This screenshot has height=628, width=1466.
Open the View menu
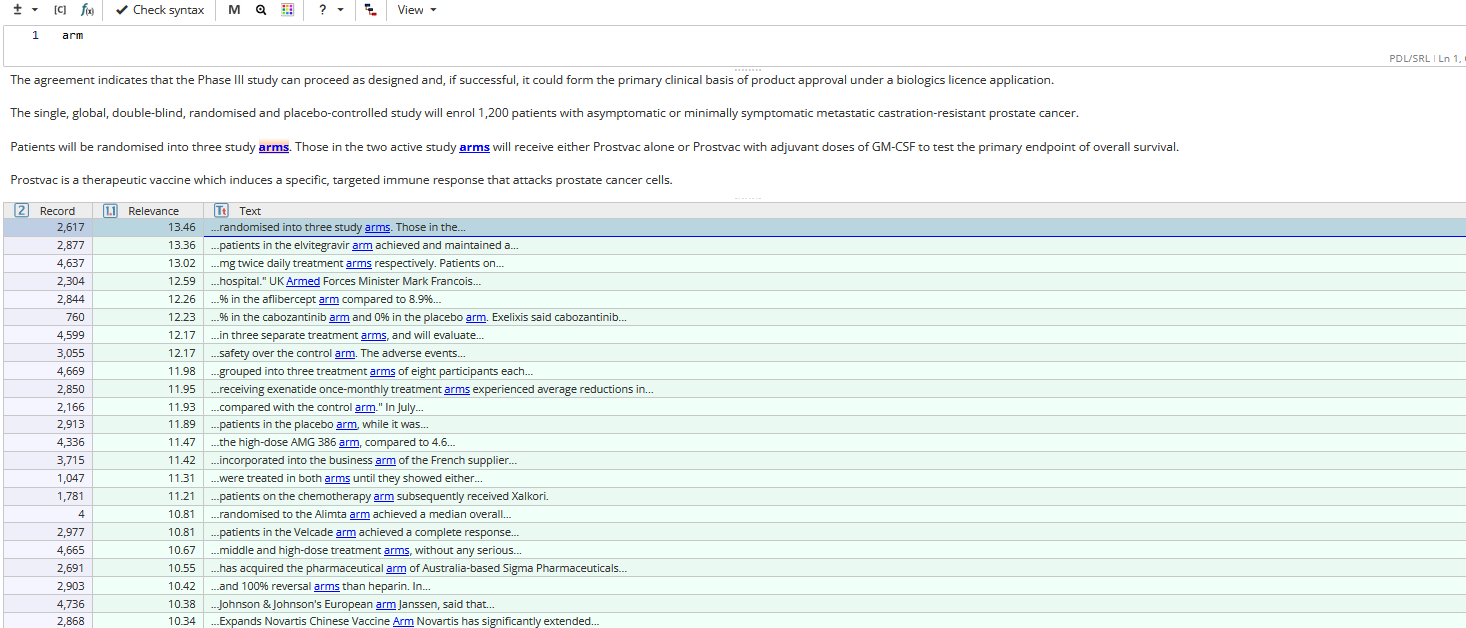tap(416, 10)
